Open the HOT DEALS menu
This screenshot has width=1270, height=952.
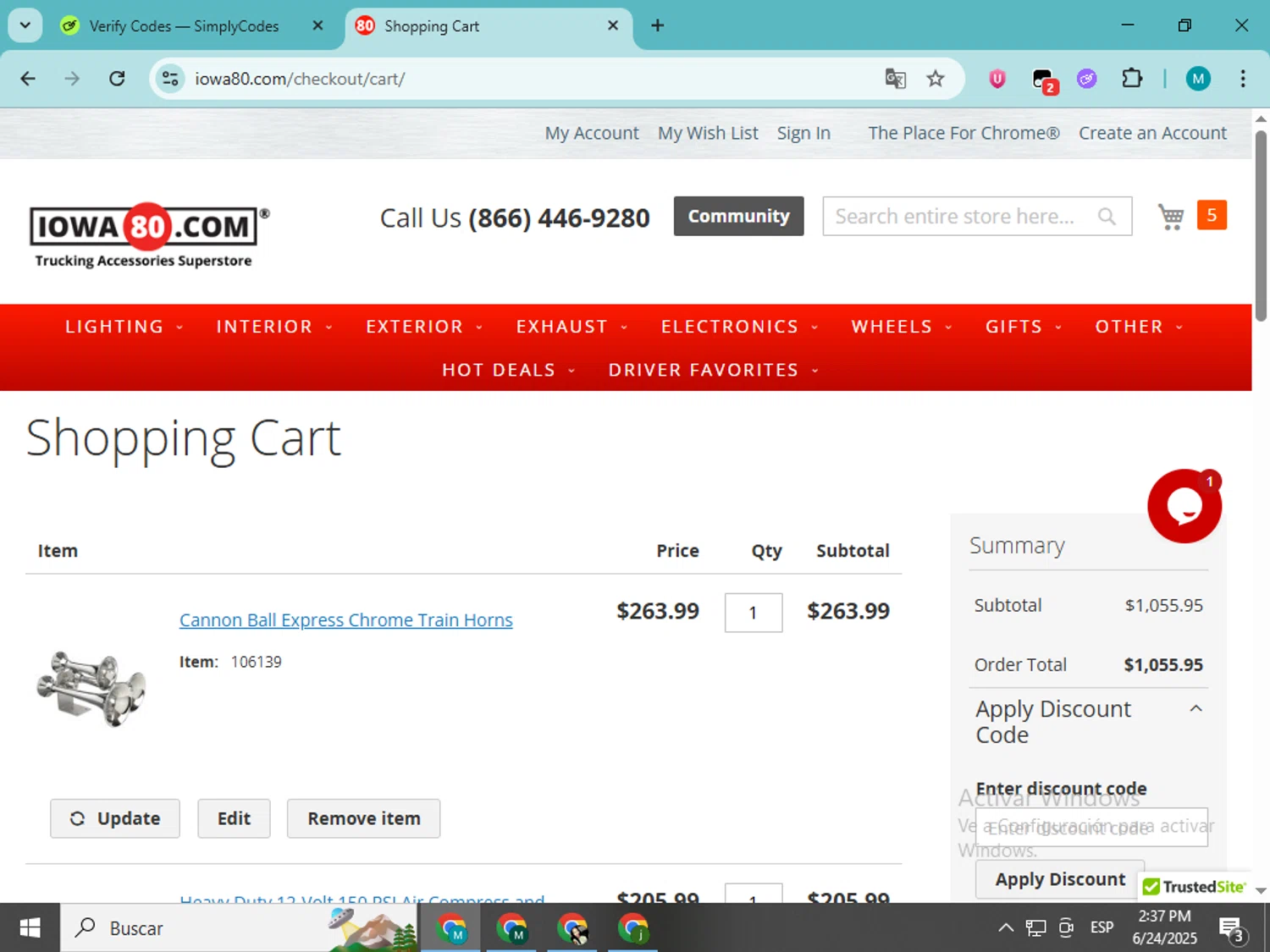(x=509, y=370)
